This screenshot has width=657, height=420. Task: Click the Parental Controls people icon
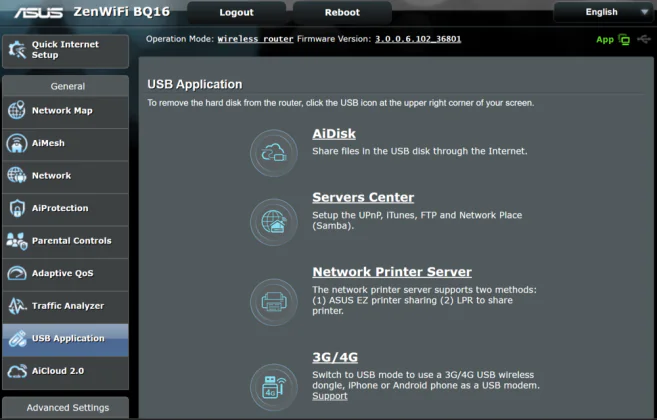17,241
